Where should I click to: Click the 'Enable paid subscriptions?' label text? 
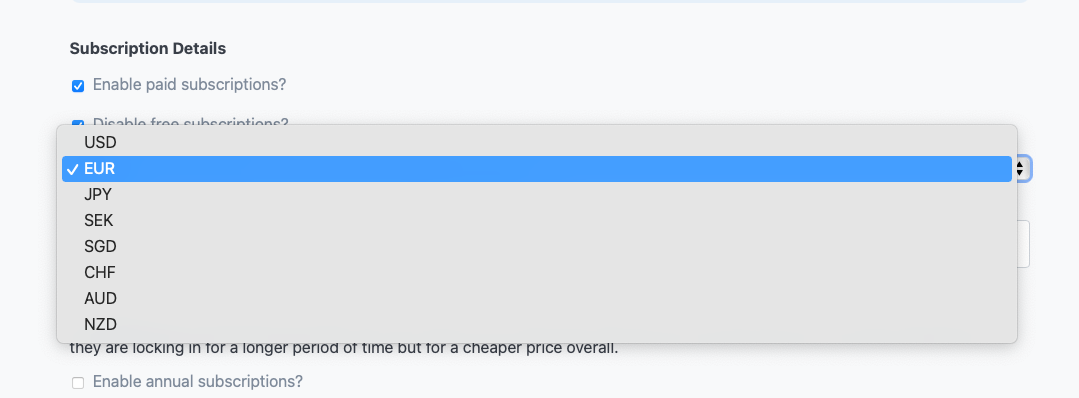tap(189, 85)
